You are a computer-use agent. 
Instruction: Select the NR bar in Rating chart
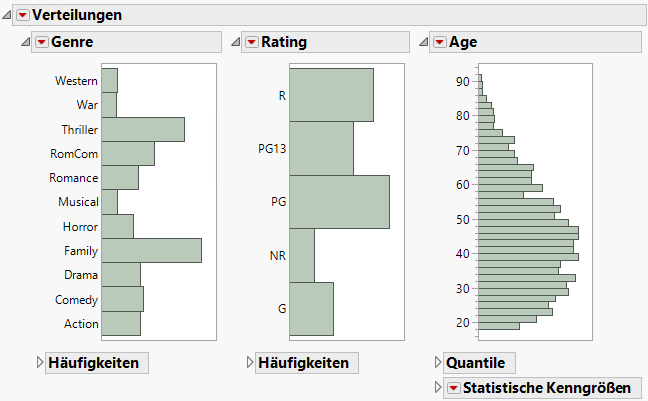(x=302, y=256)
